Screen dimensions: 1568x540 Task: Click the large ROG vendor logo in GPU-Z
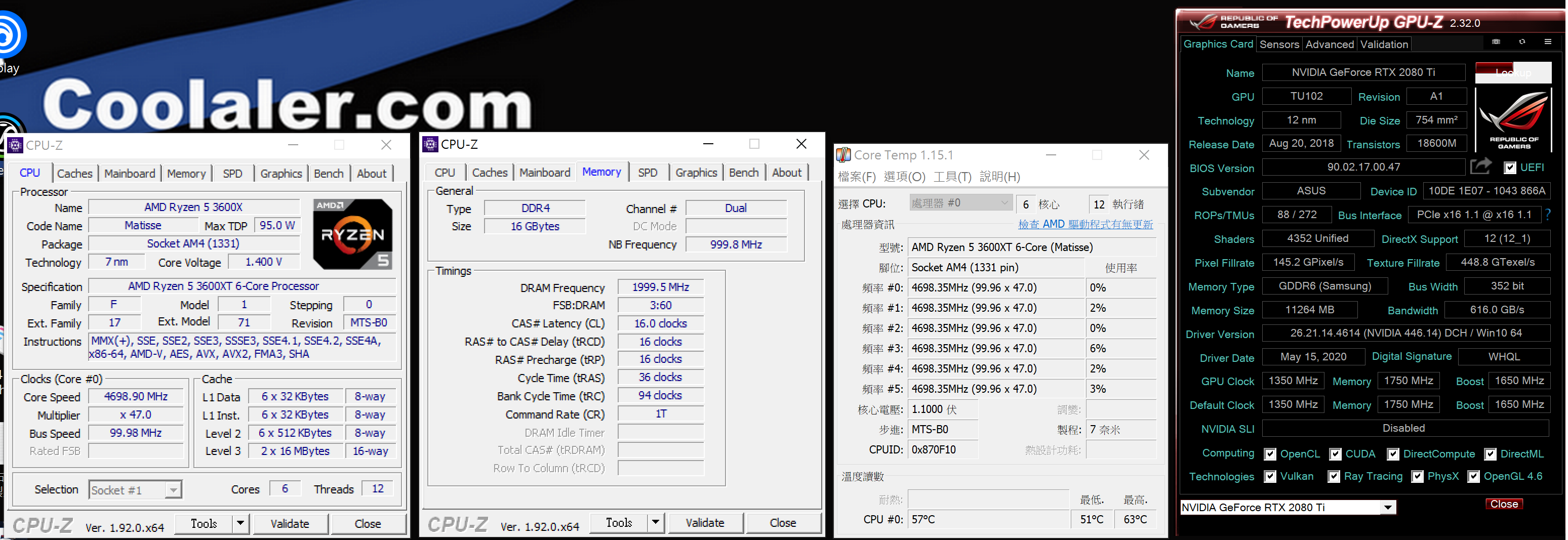1513,119
